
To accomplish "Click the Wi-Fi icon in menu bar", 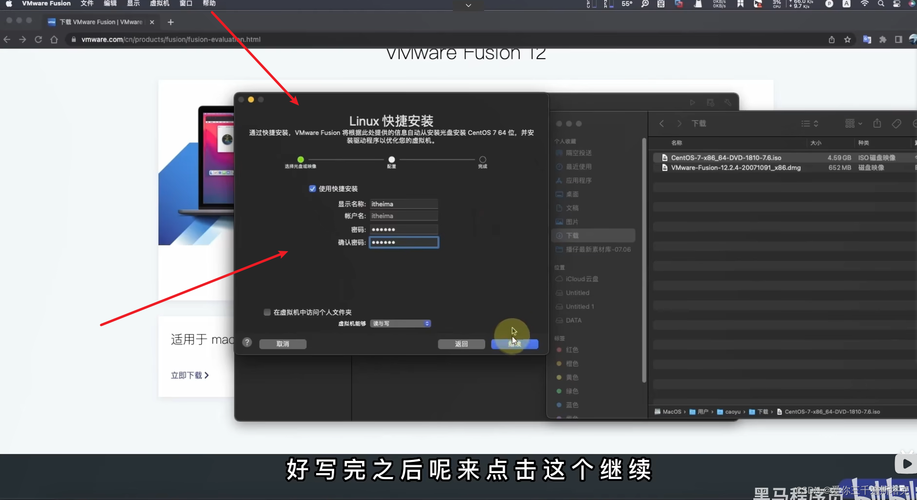I will point(864,4).
